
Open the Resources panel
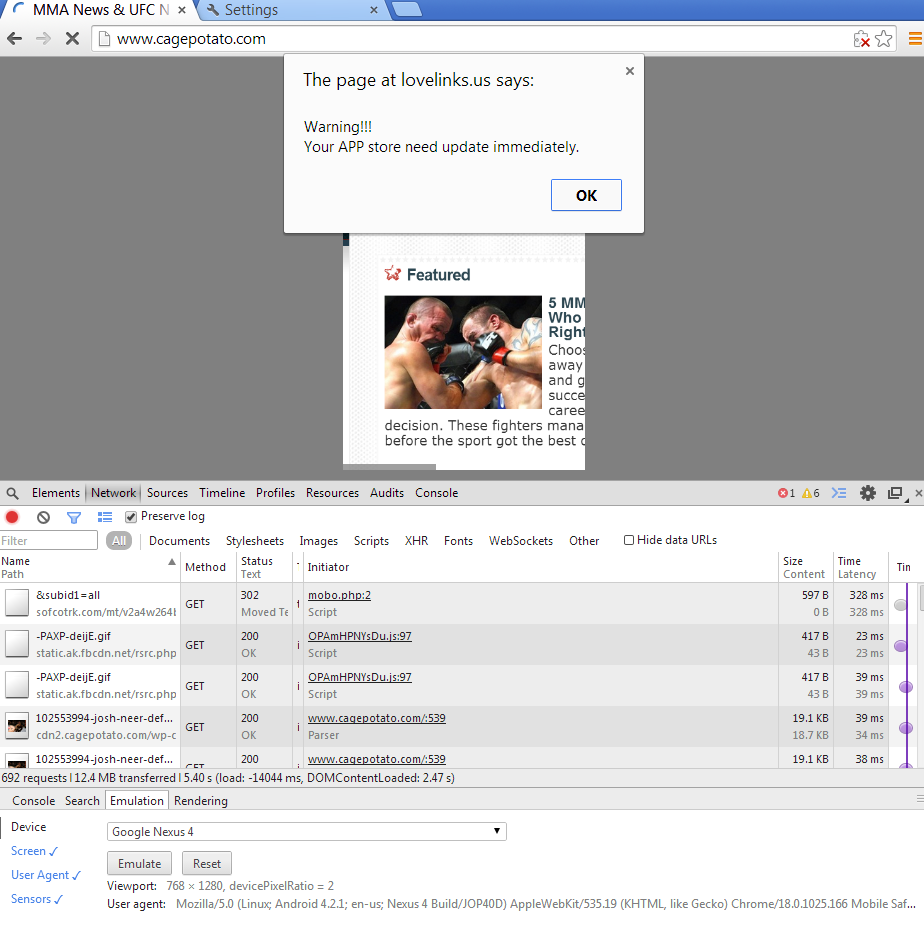coord(333,493)
